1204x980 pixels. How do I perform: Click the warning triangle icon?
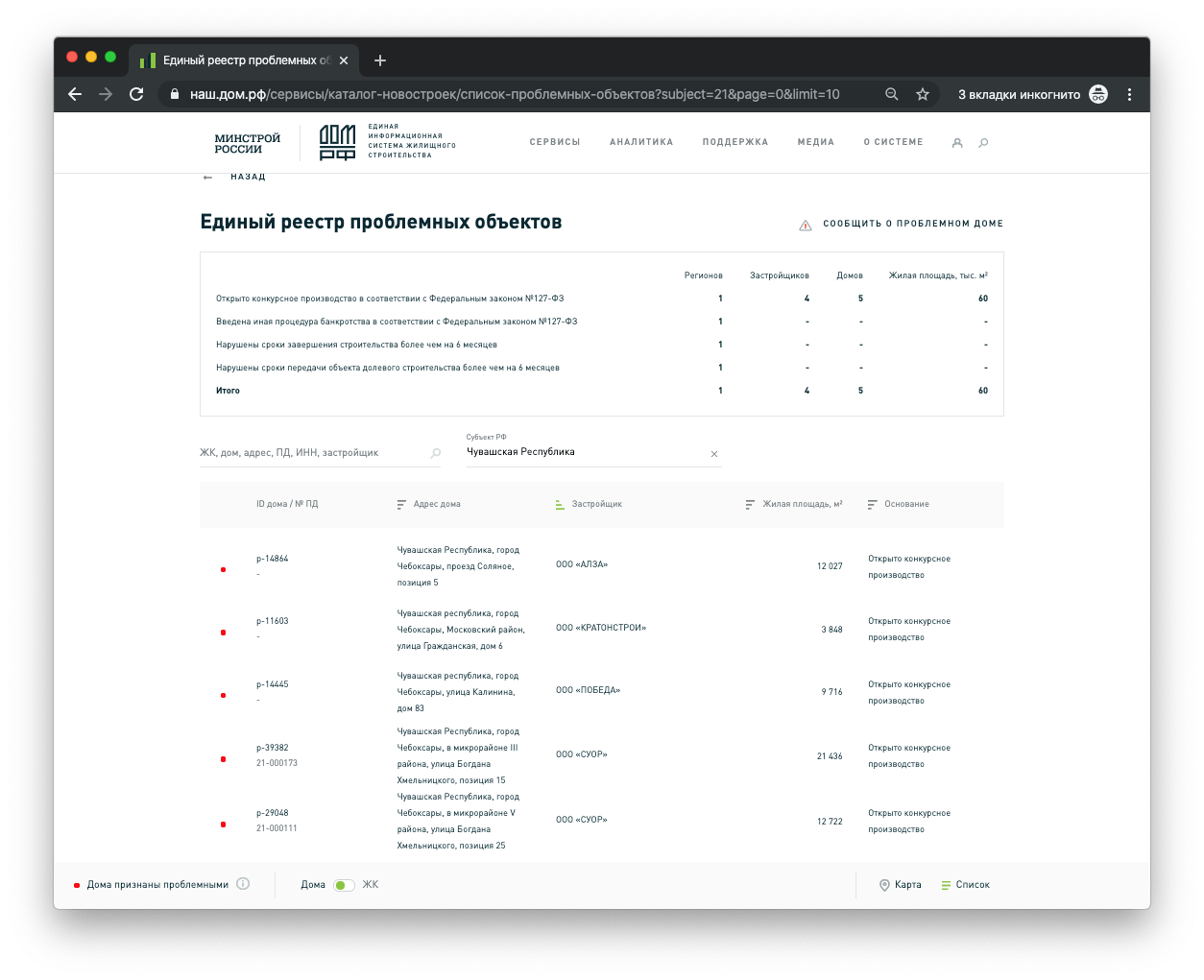(x=806, y=225)
